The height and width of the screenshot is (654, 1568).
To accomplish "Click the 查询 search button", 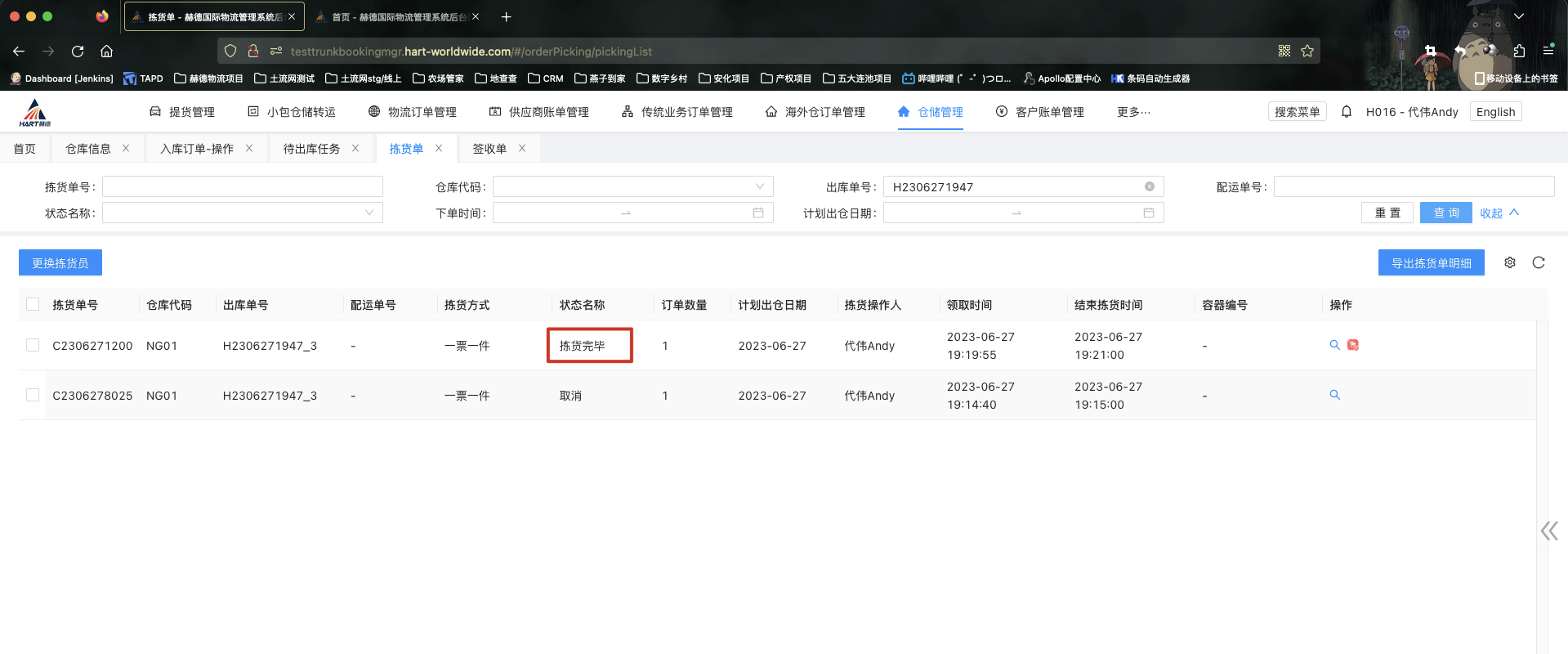I will click(x=1445, y=213).
